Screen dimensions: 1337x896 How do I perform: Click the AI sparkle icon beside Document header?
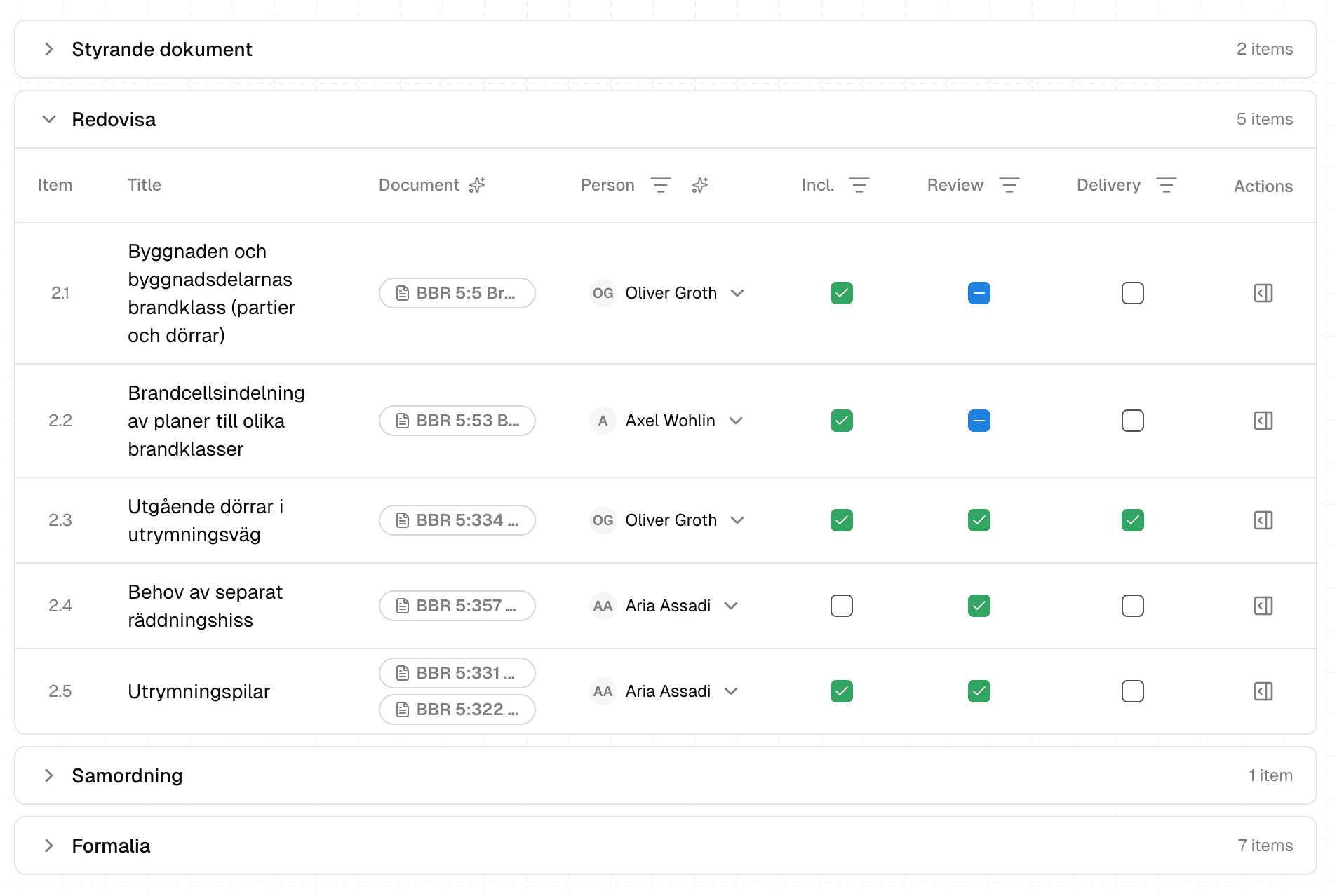476,185
